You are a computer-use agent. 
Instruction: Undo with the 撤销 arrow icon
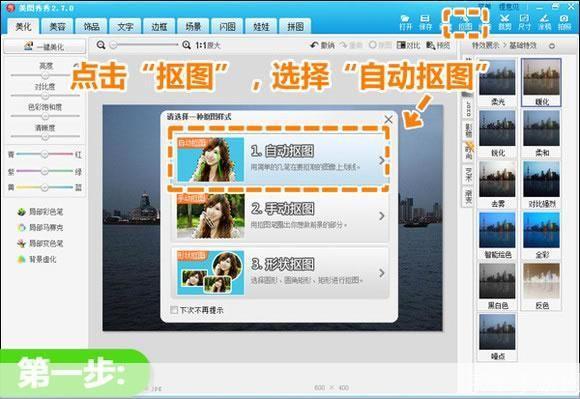point(322,45)
